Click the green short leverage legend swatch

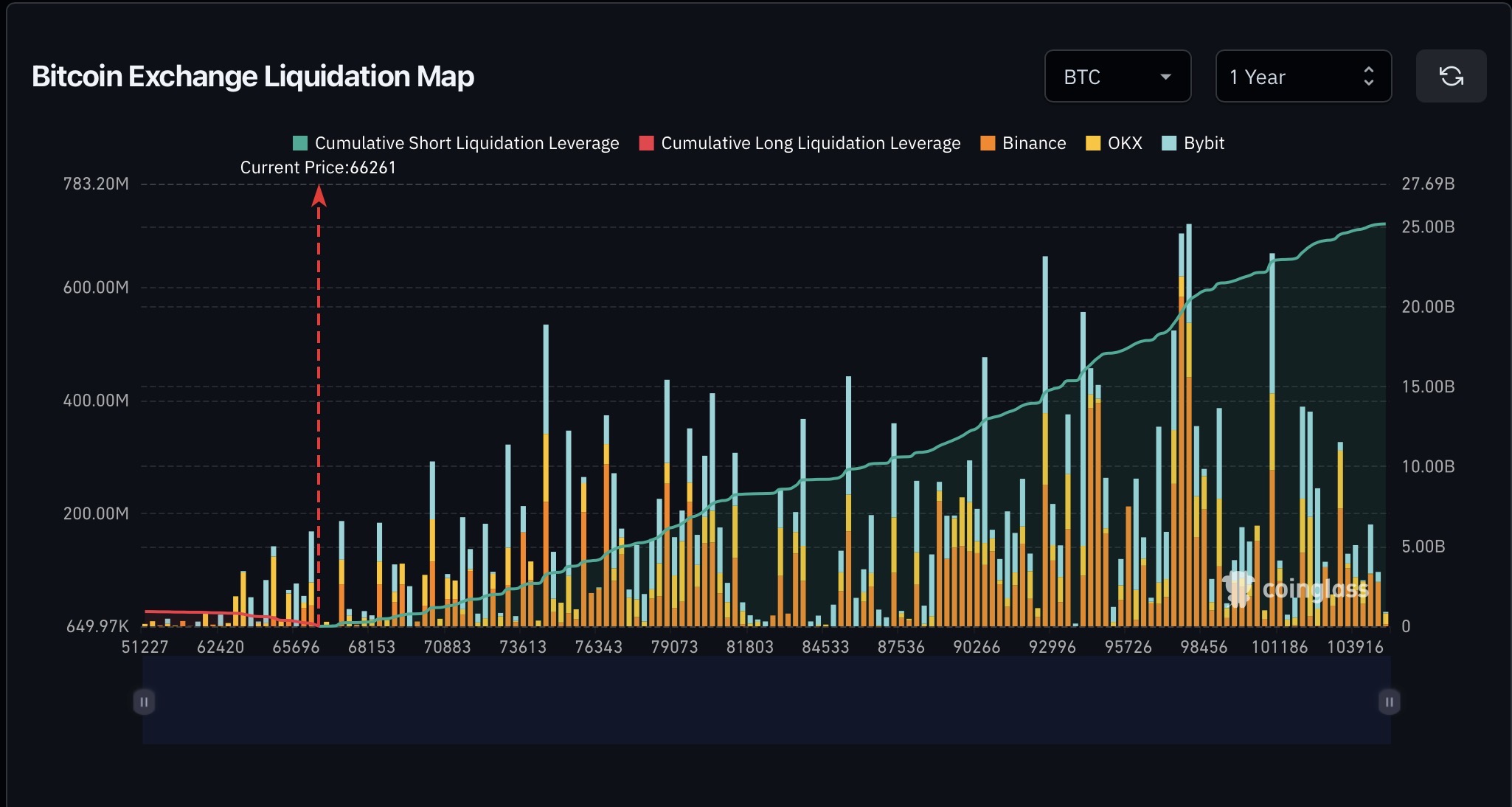click(x=300, y=143)
